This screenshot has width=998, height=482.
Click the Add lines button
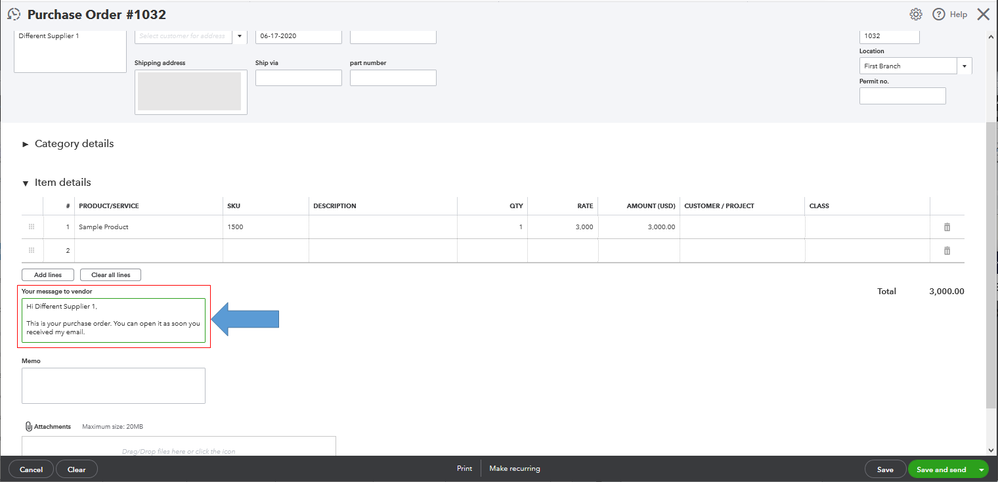48,275
